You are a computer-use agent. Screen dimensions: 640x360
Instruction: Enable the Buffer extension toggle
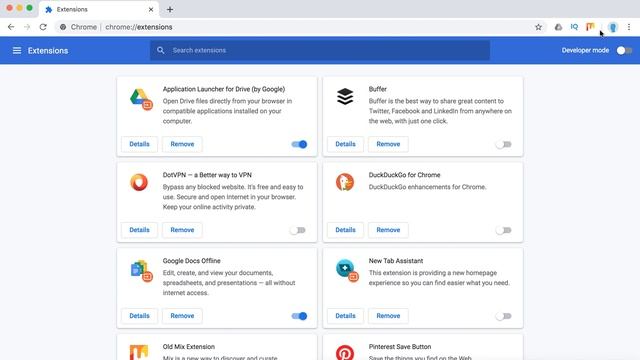click(503, 144)
